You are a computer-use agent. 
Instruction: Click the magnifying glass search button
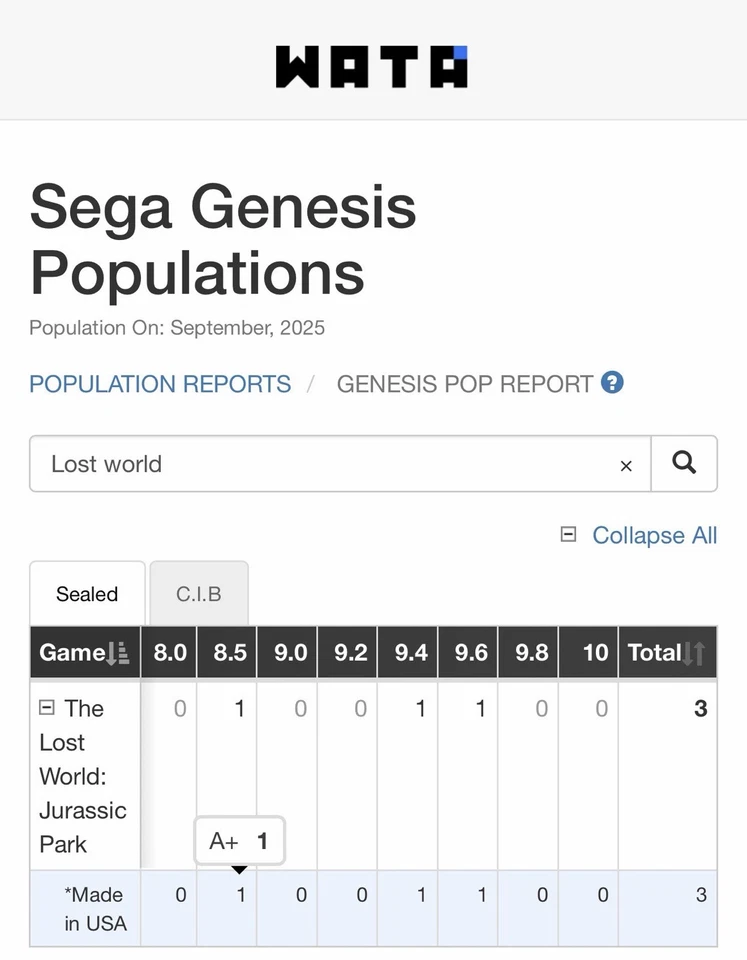pyautogui.click(x=684, y=463)
